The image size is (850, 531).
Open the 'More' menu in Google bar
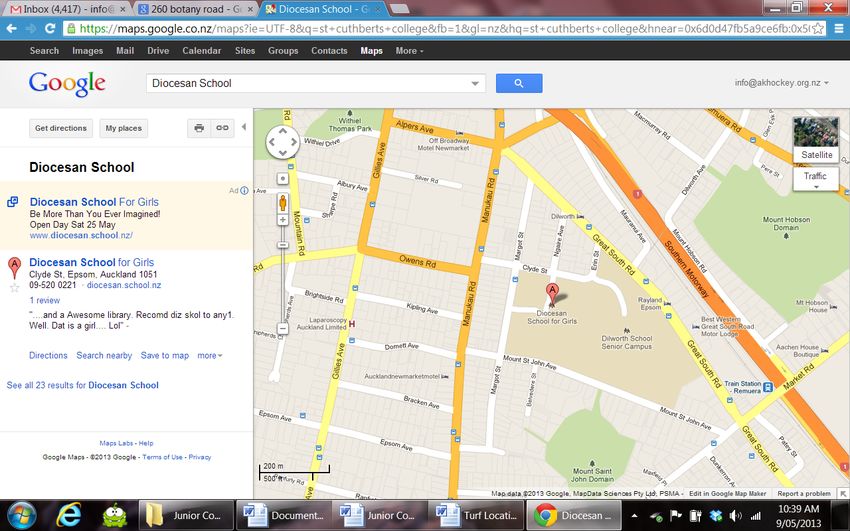(x=409, y=50)
